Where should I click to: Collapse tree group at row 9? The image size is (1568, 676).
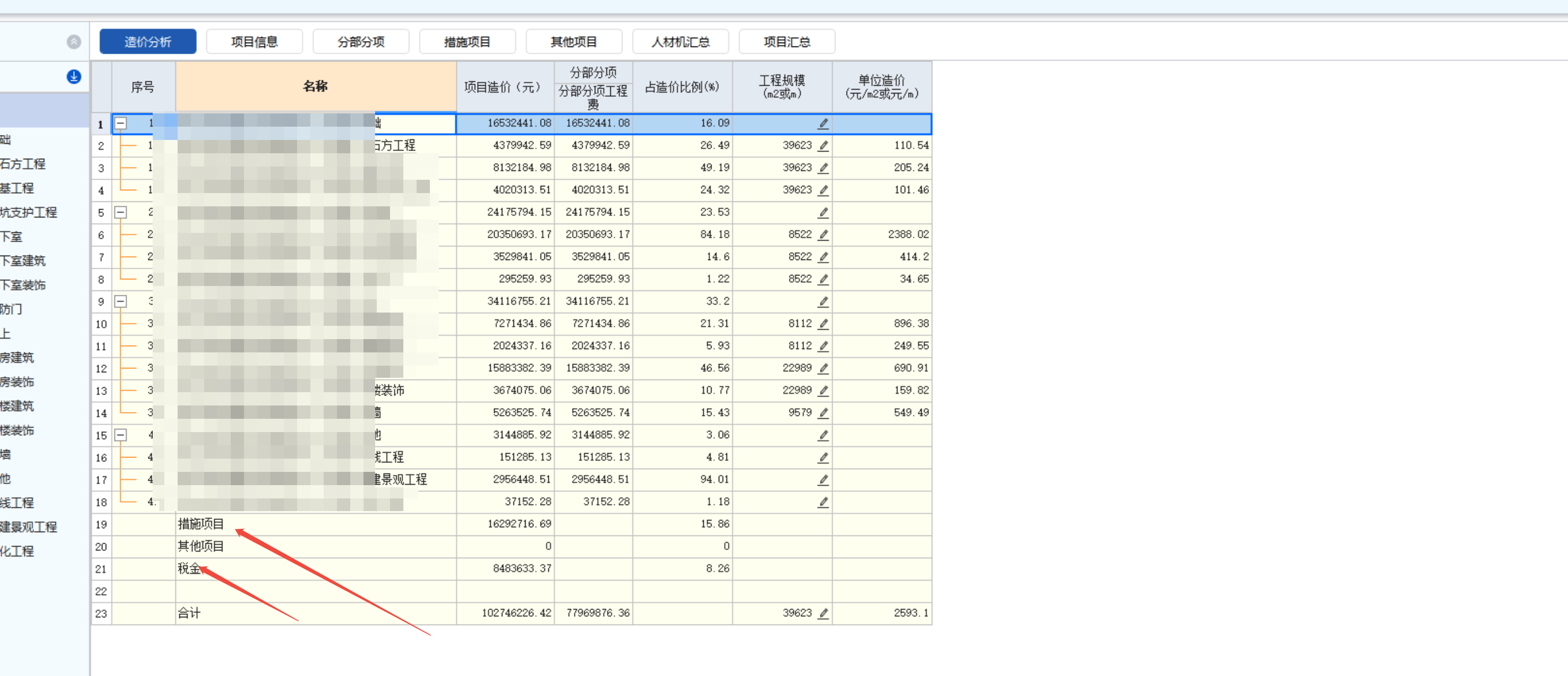point(121,302)
